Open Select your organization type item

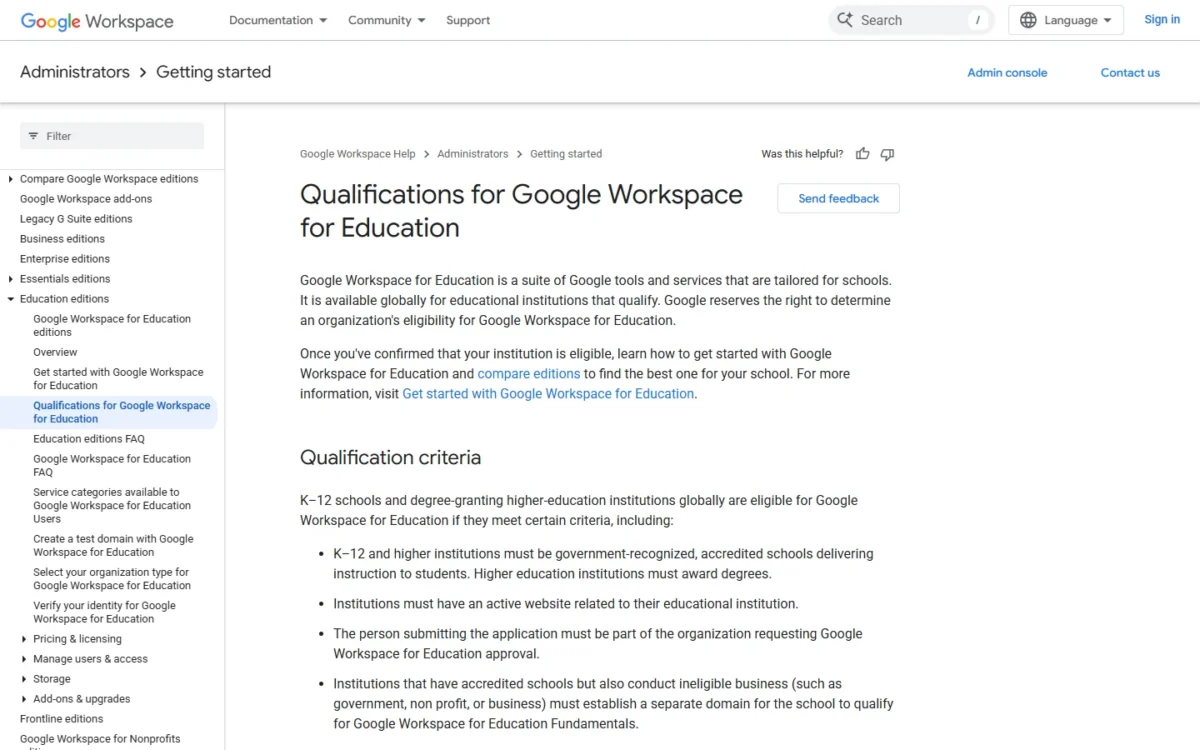(x=112, y=579)
